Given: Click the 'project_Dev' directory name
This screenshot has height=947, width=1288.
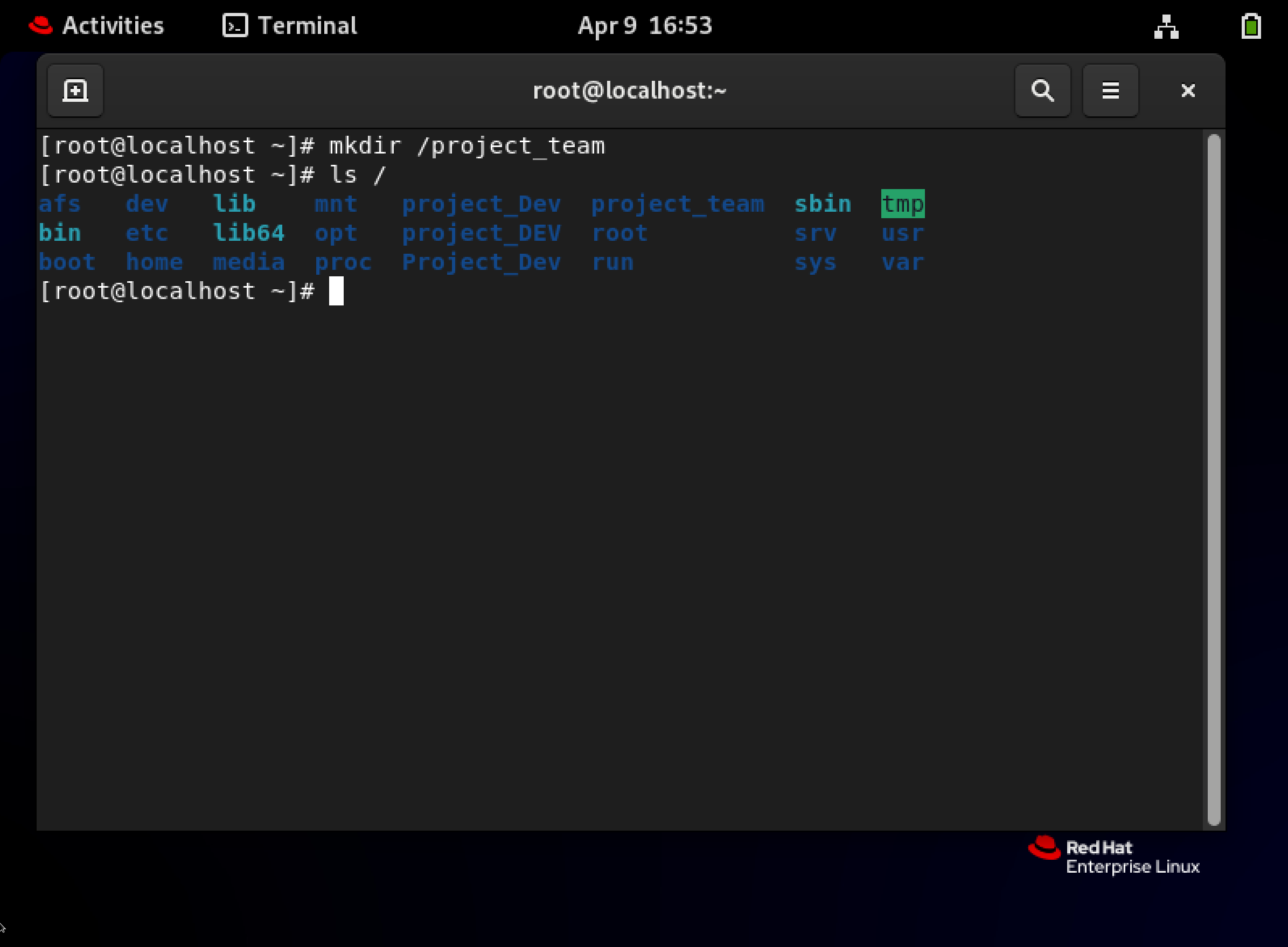Looking at the screenshot, I should 481,205.
